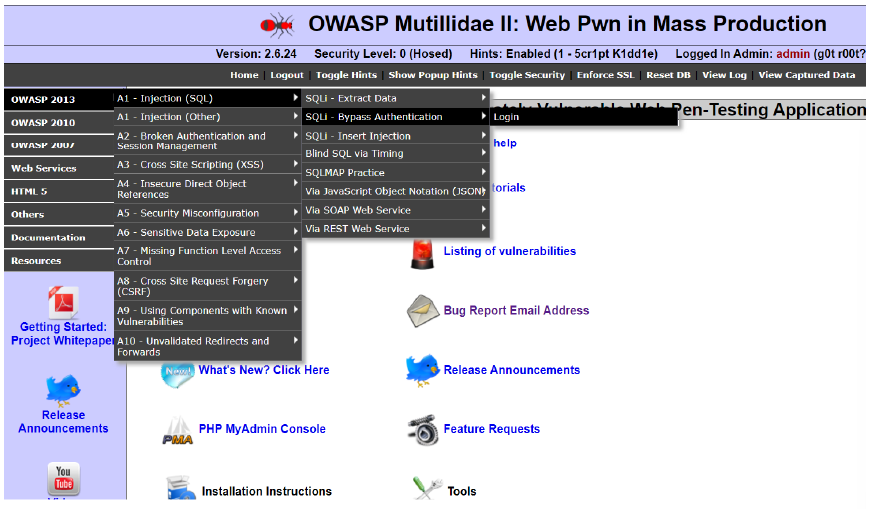The image size is (870, 513).
Task: Click the red ant logo in header
Action: pyautogui.click(x=277, y=25)
